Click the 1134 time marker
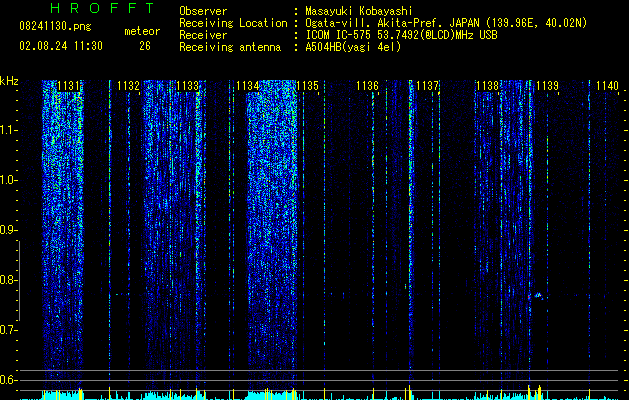 coord(248,86)
